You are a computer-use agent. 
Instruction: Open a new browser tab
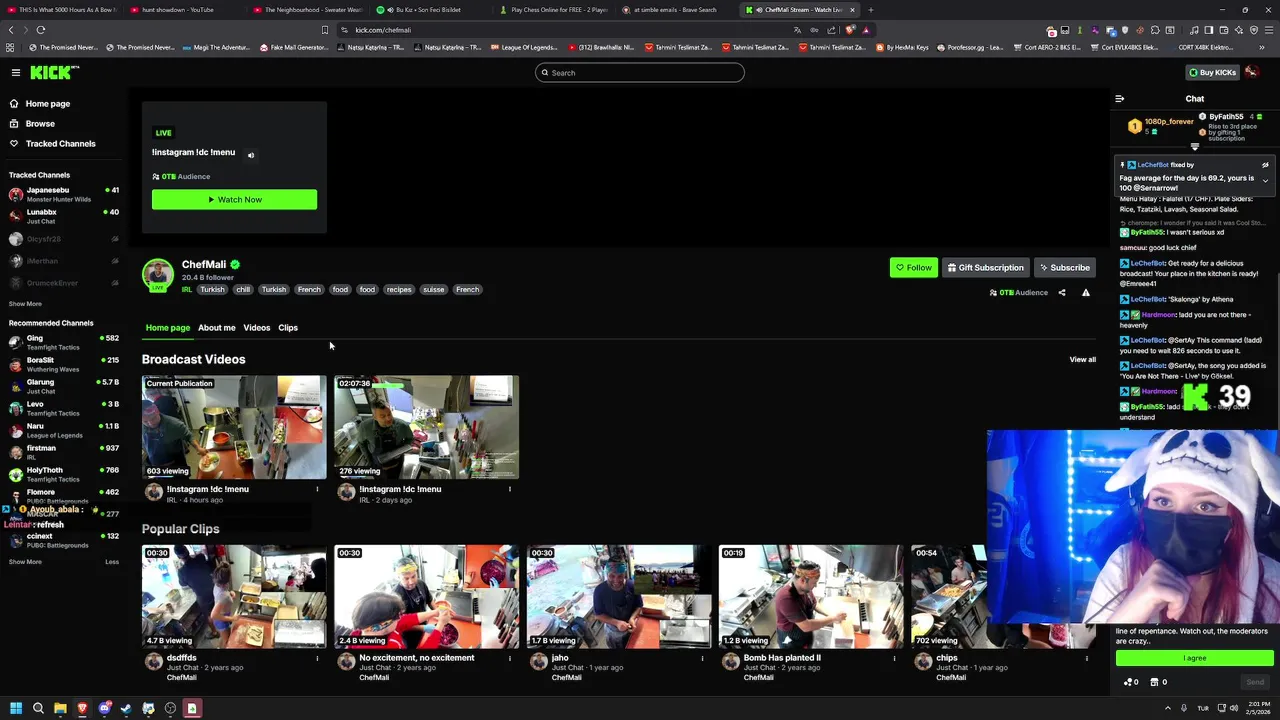(x=871, y=10)
